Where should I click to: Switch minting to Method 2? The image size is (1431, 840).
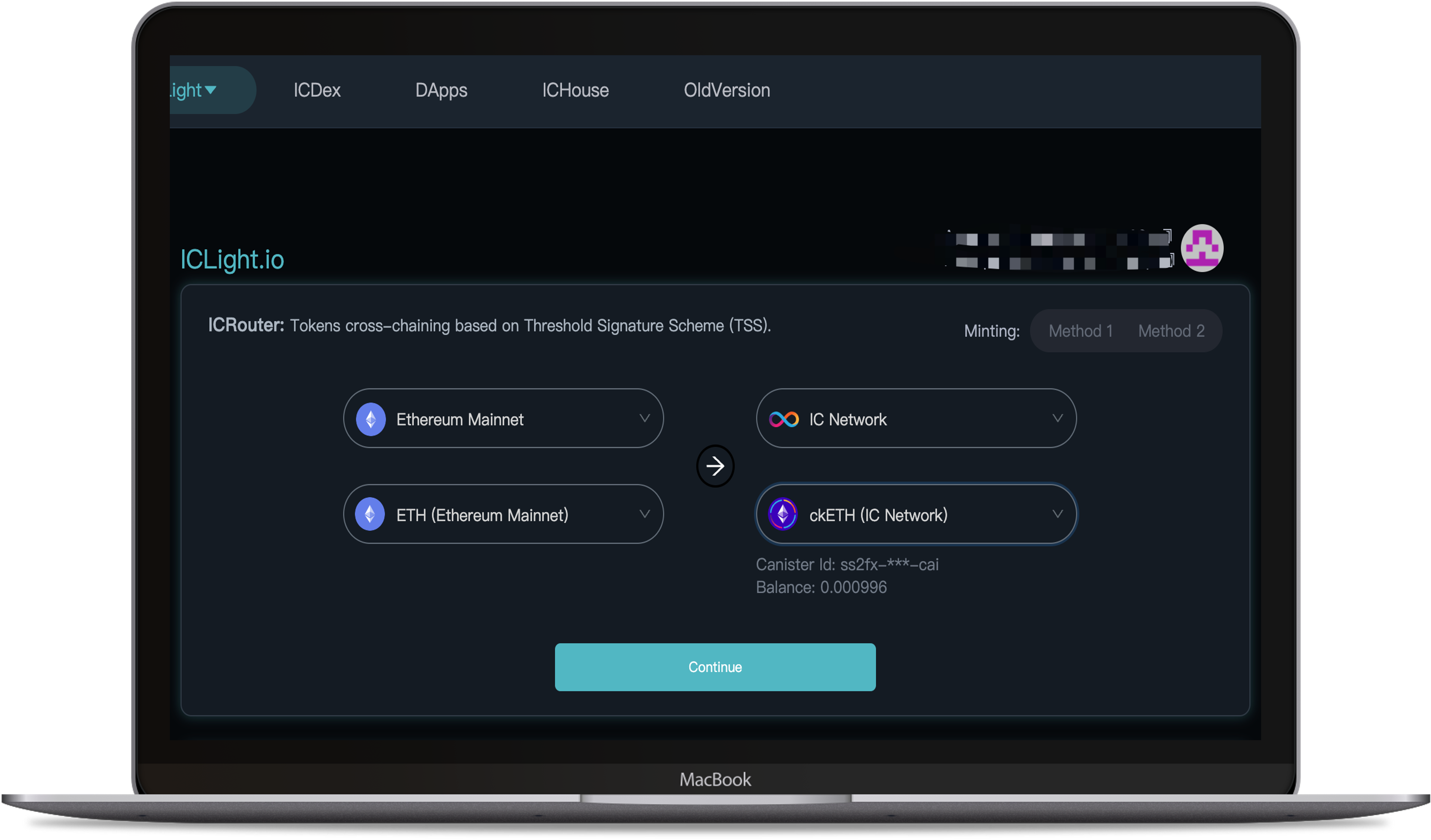pyautogui.click(x=1171, y=331)
